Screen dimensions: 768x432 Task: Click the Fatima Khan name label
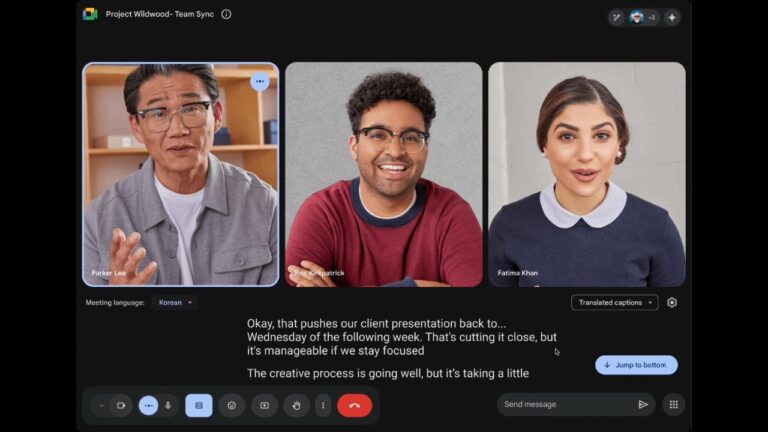point(518,273)
